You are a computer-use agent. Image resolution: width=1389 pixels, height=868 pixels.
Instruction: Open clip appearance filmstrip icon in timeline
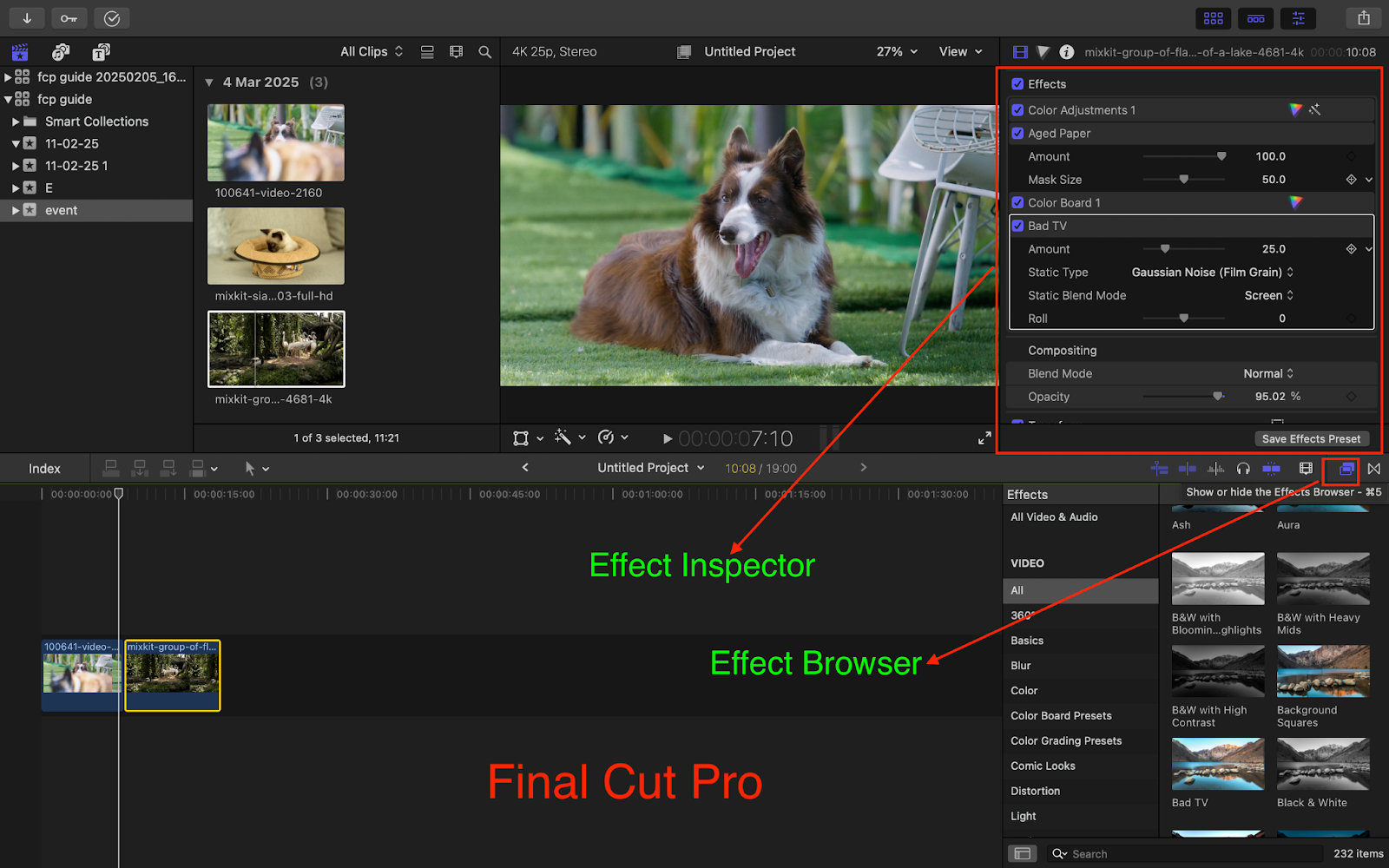coord(1306,469)
